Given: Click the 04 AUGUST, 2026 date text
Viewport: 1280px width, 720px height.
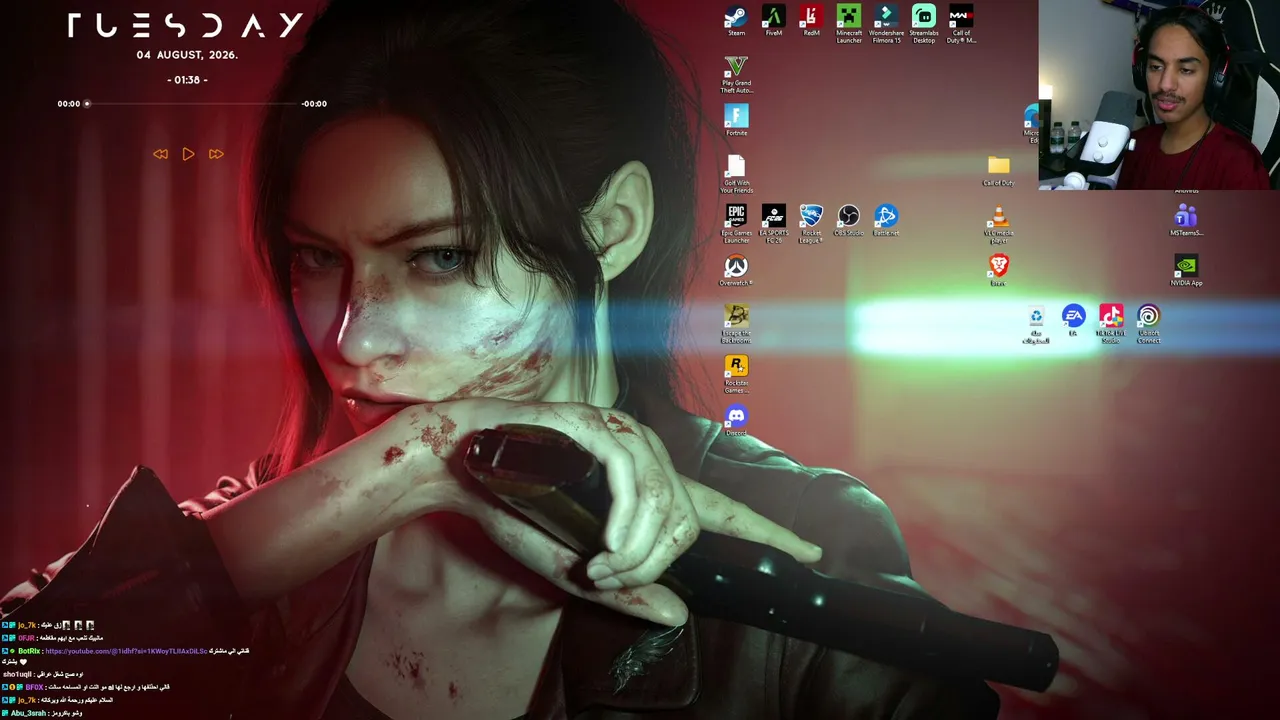Looking at the screenshot, I should (x=187, y=55).
